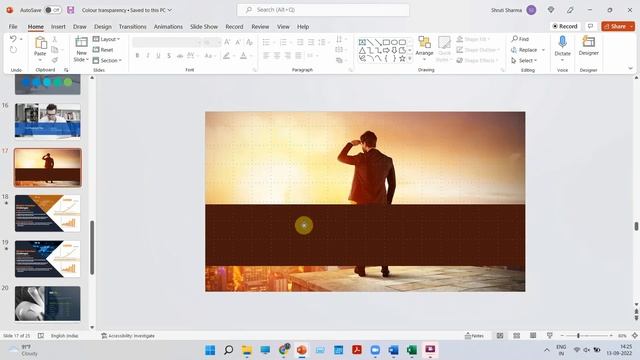Expand the shapes gallery More arrow

[x=410, y=59]
